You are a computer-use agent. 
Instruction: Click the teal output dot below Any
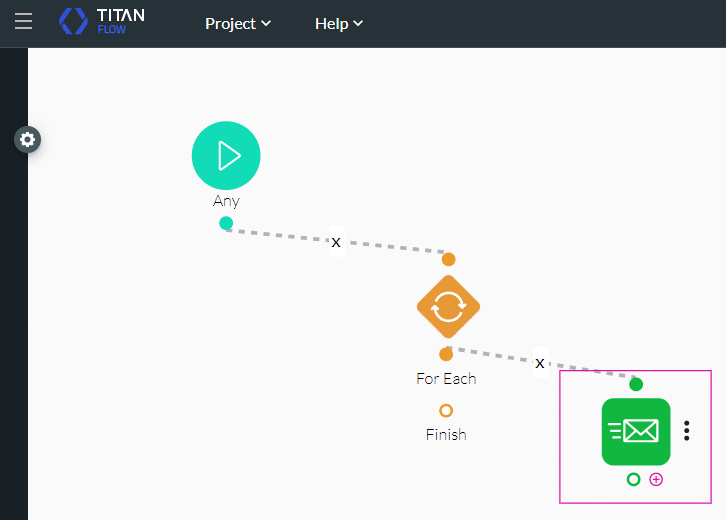pyautogui.click(x=226, y=223)
